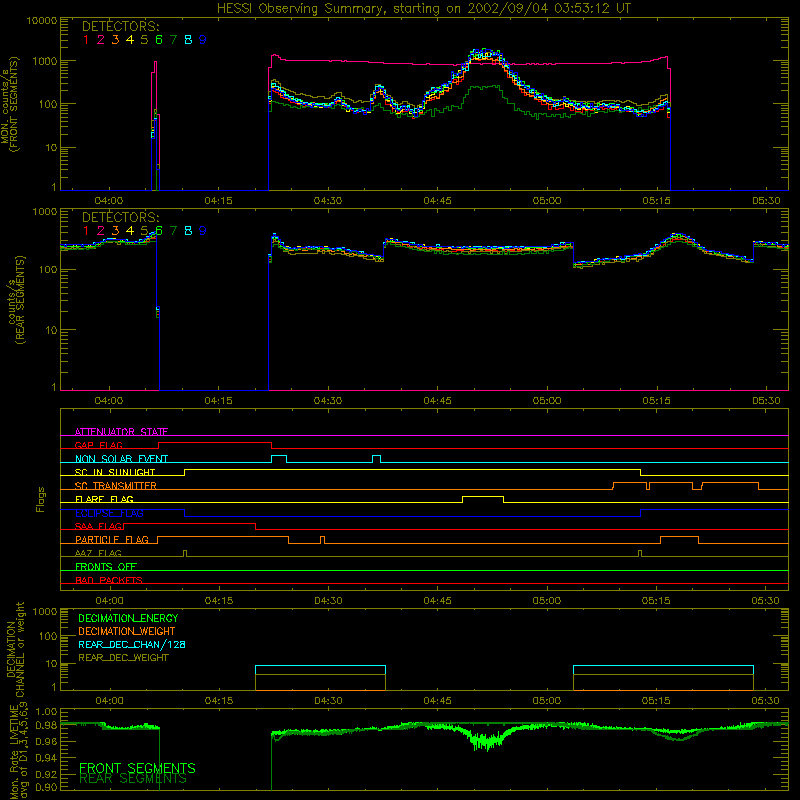Viewport: 800px width, 800px height.
Task: Select detector 4 number in front segments legend
Action: point(130,40)
